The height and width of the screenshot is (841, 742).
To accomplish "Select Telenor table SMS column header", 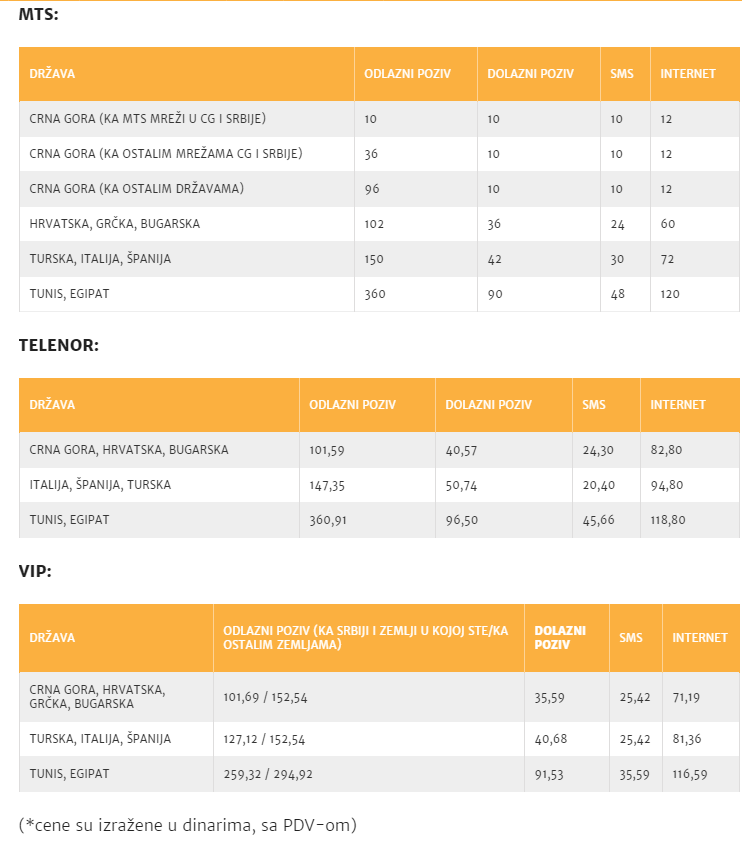I will [606, 405].
